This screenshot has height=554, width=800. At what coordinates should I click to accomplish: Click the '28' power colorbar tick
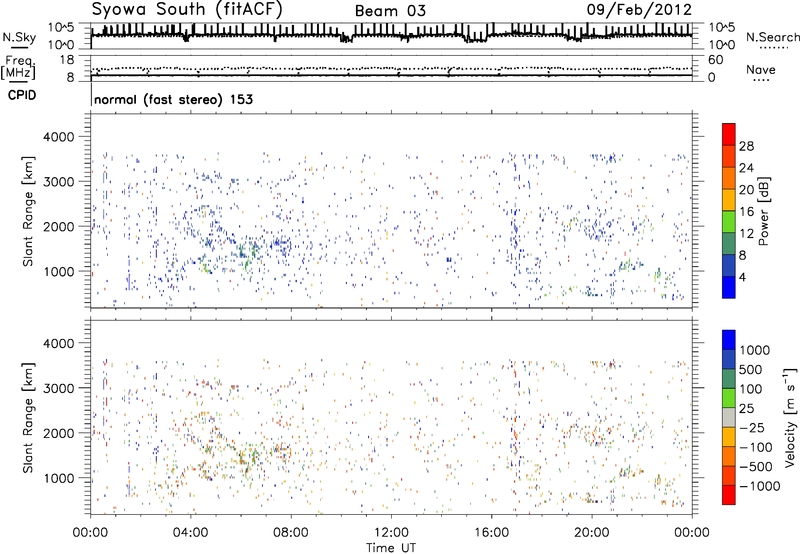click(746, 146)
